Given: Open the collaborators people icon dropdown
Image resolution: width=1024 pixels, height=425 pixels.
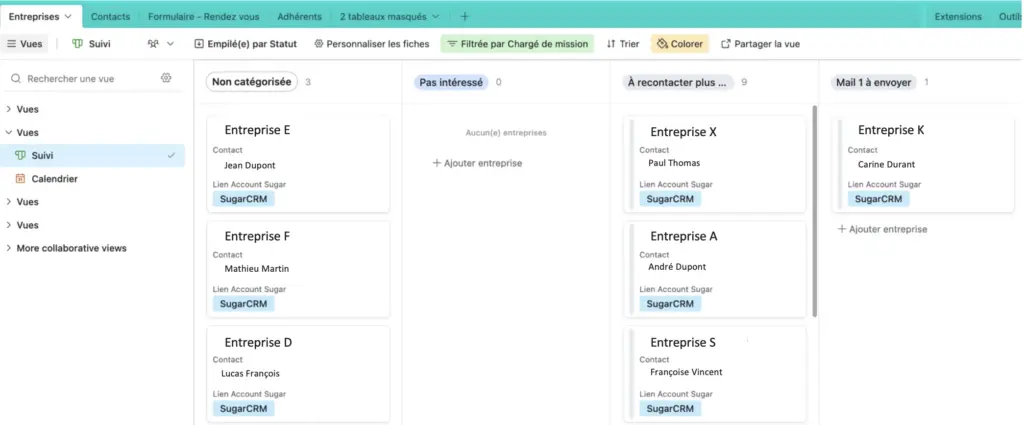Looking at the screenshot, I should [161, 44].
